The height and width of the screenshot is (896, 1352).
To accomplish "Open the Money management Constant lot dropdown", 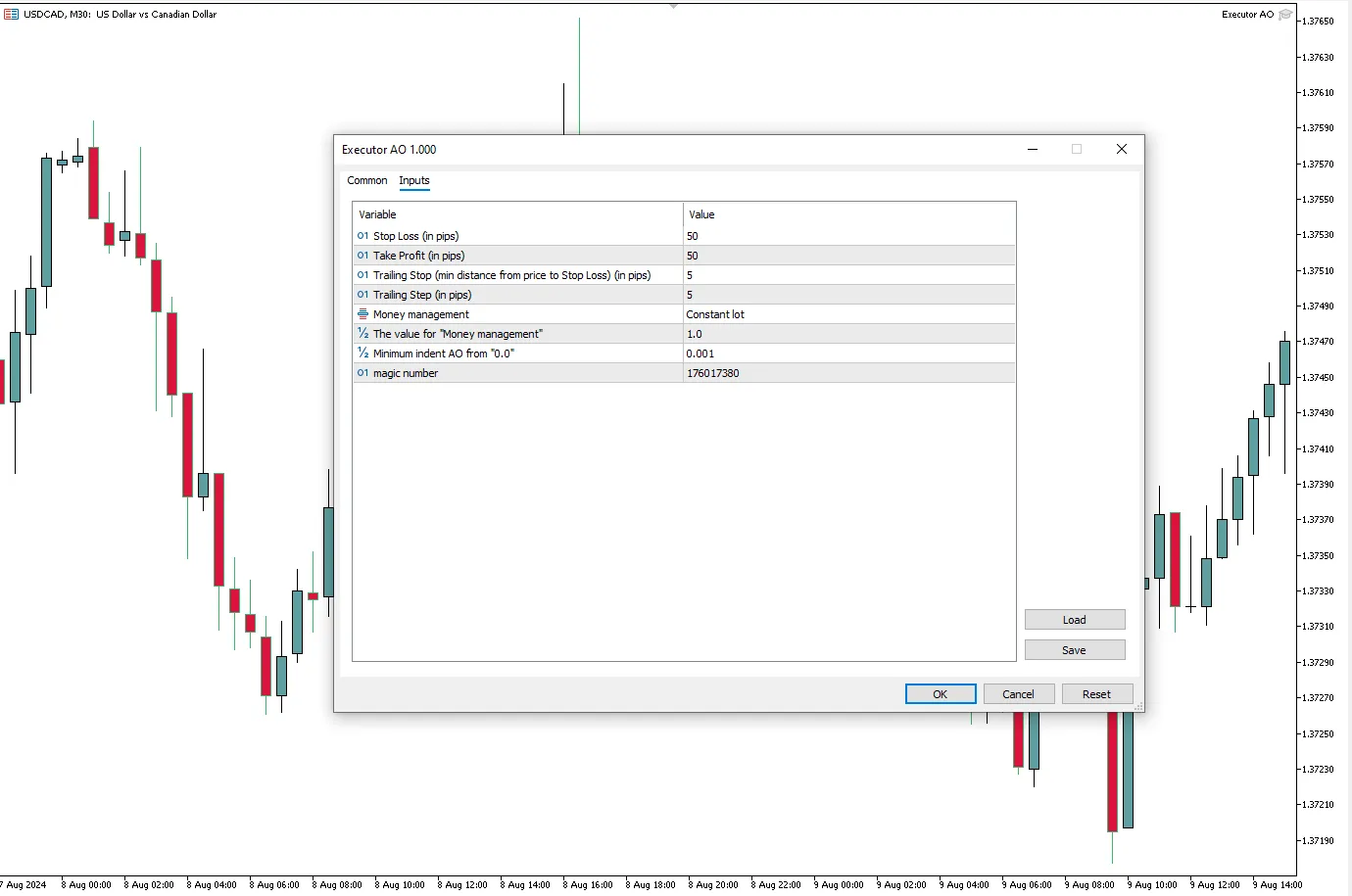I will click(x=849, y=314).
